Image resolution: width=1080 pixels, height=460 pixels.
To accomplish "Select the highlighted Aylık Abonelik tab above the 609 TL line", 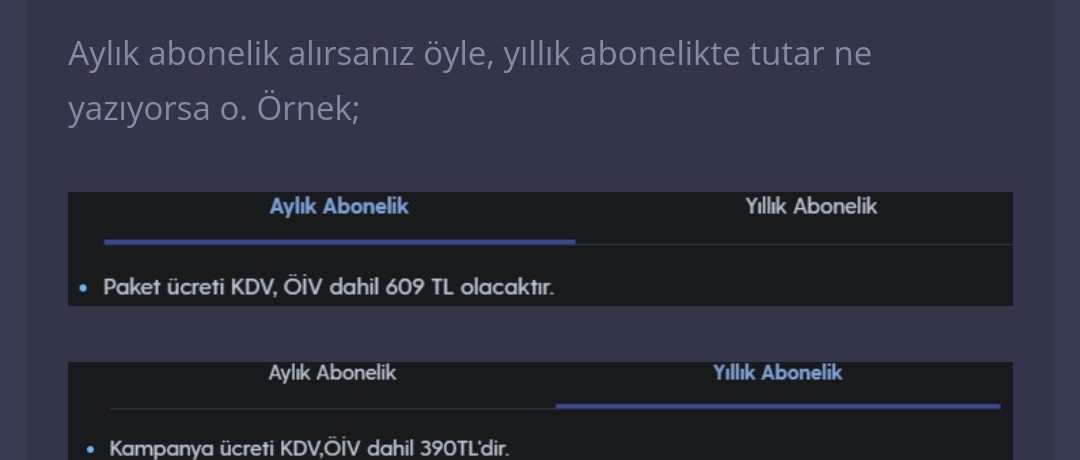I will point(339,207).
